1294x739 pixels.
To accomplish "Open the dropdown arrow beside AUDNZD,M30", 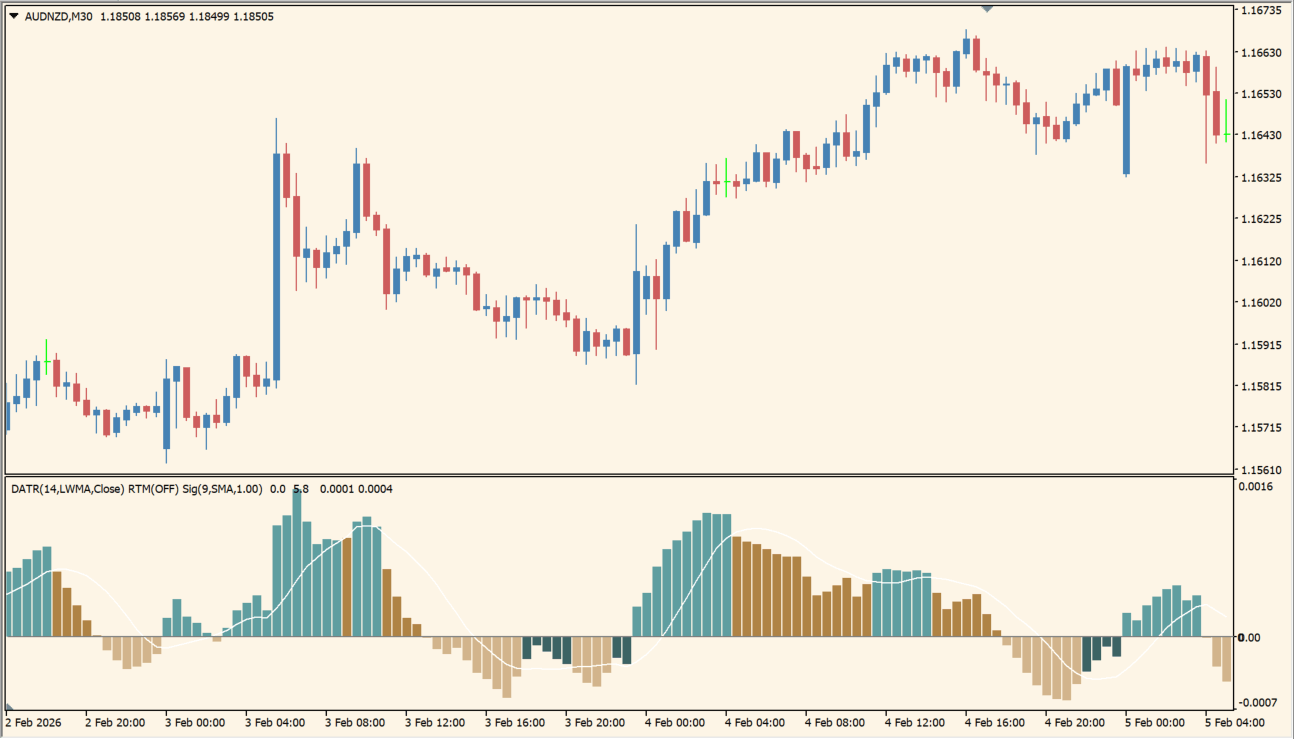I will coord(13,16).
